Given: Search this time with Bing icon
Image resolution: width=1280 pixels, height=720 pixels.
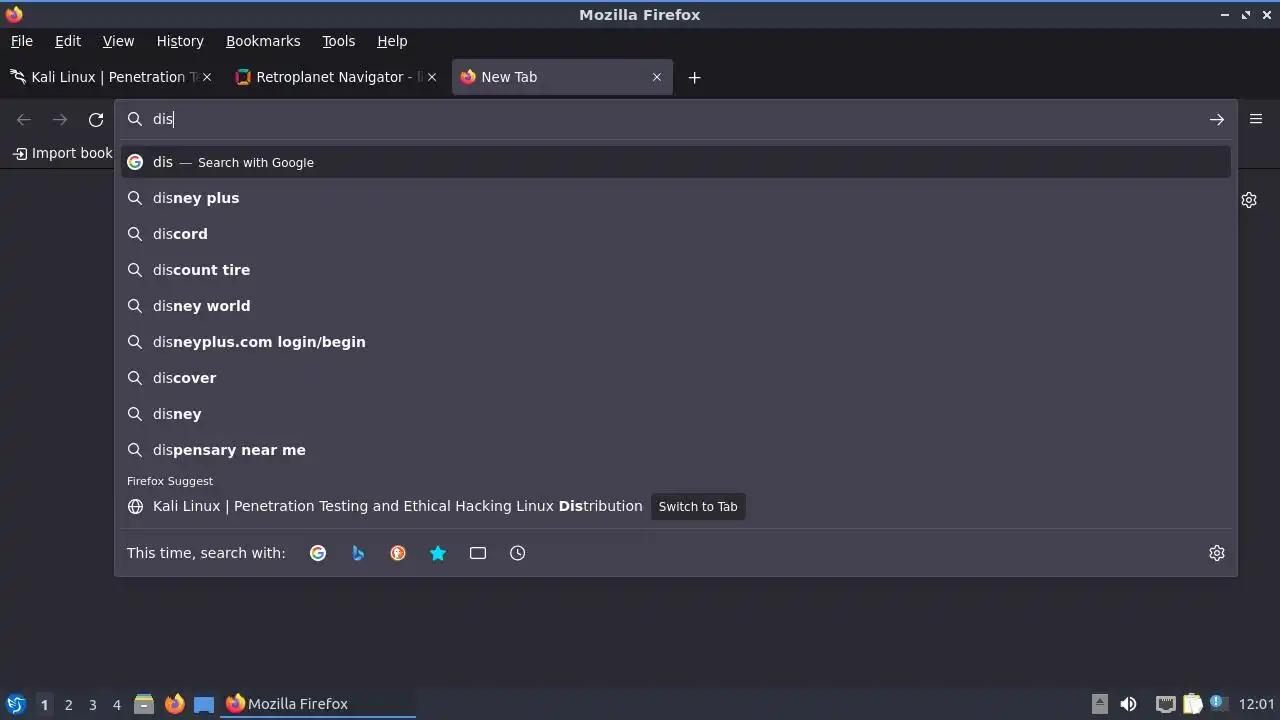Looking at the screenshot, I should click(358, 553).
